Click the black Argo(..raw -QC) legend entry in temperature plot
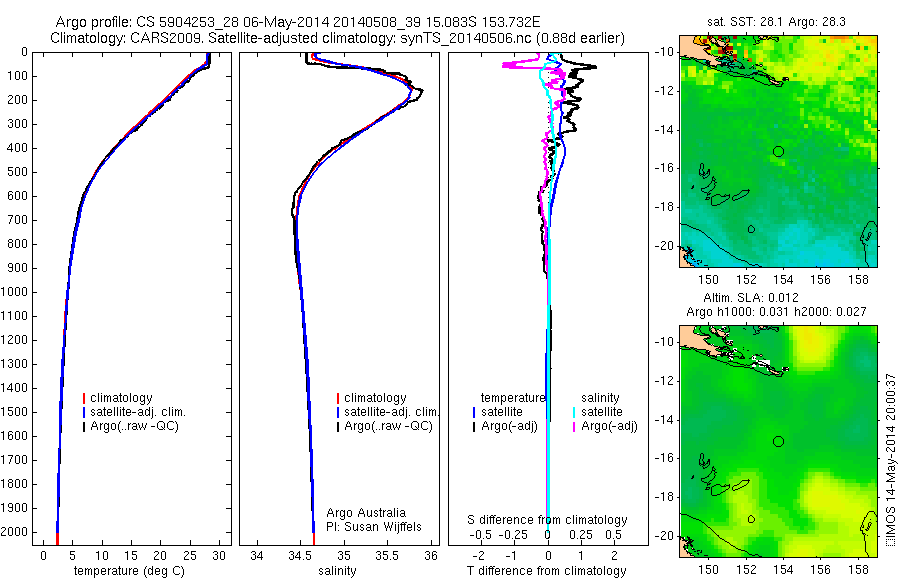Image resolution: width=900 pixels, height=580 pixels. pyautogui.click(x=130, y=426)
